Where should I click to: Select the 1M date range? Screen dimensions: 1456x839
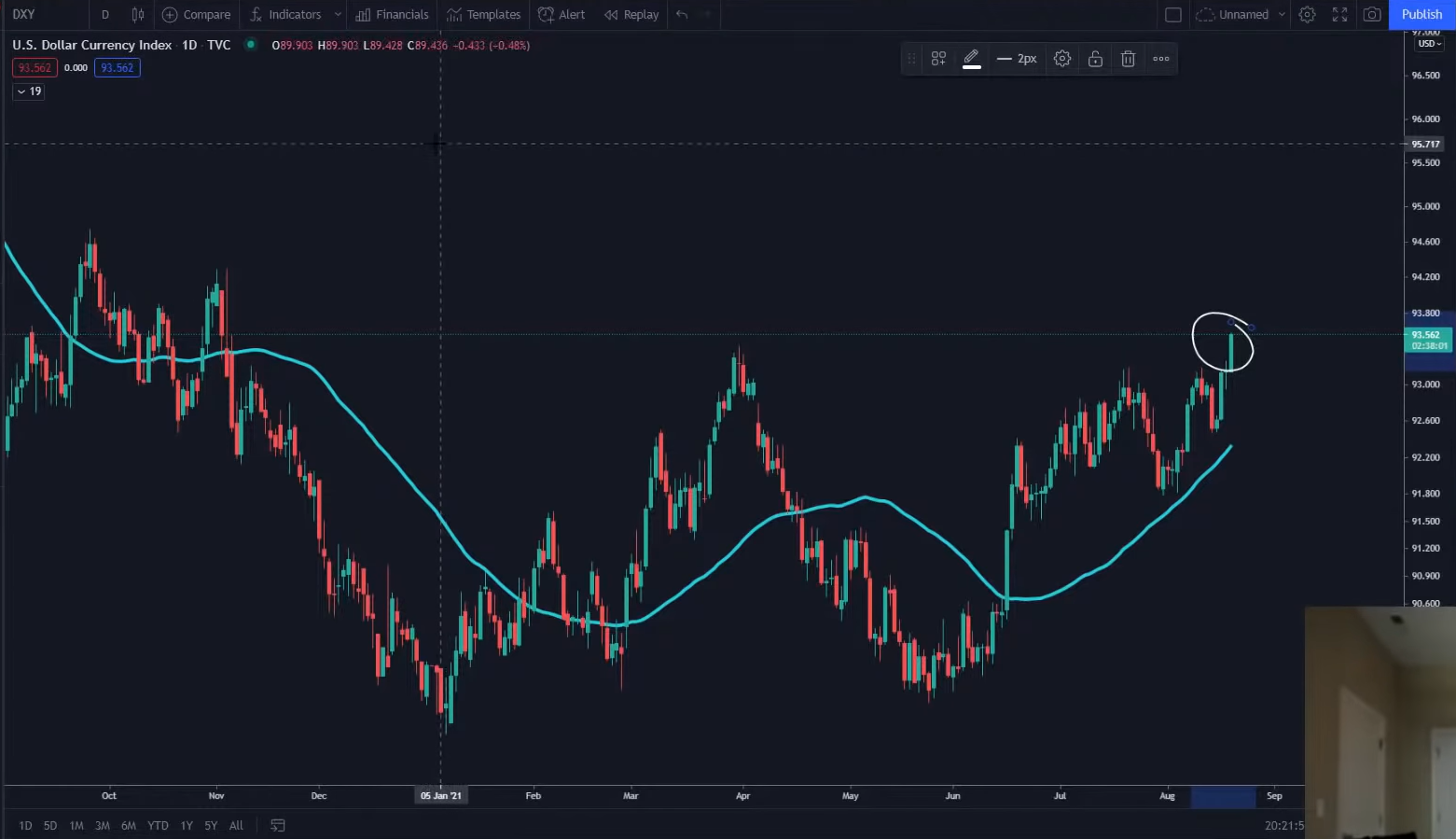point(76,825)
